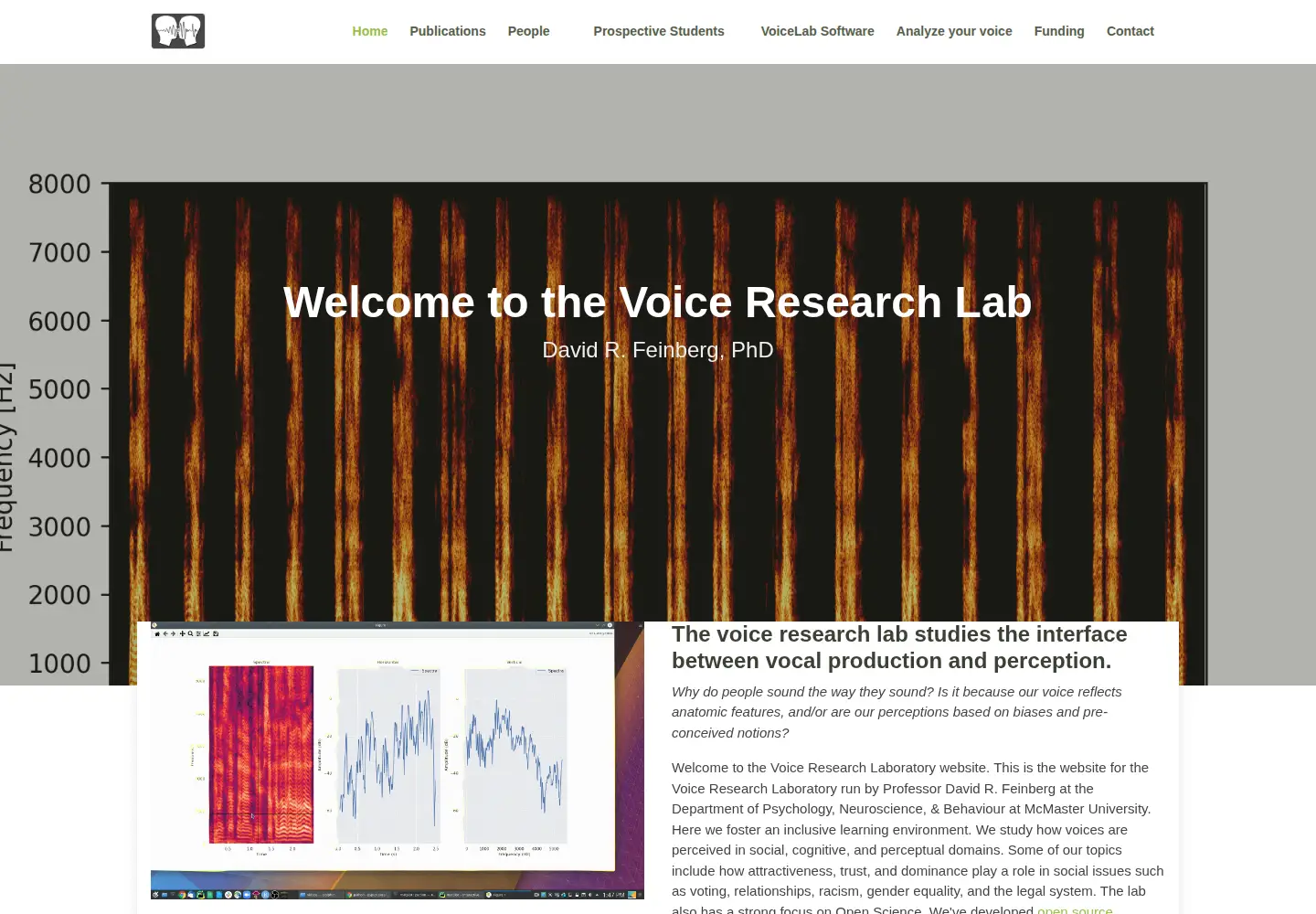Open Analyze your voice page
The height and width of the screenshot is (914, 1316).
tap(954, 31)
